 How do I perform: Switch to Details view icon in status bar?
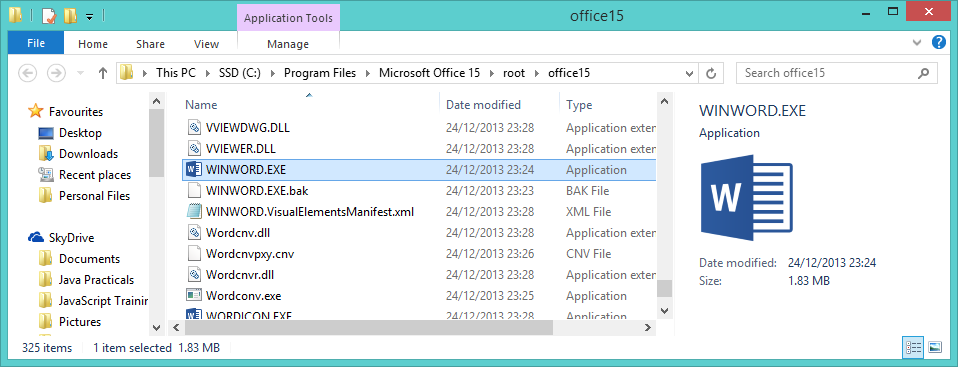pos(913,347)
